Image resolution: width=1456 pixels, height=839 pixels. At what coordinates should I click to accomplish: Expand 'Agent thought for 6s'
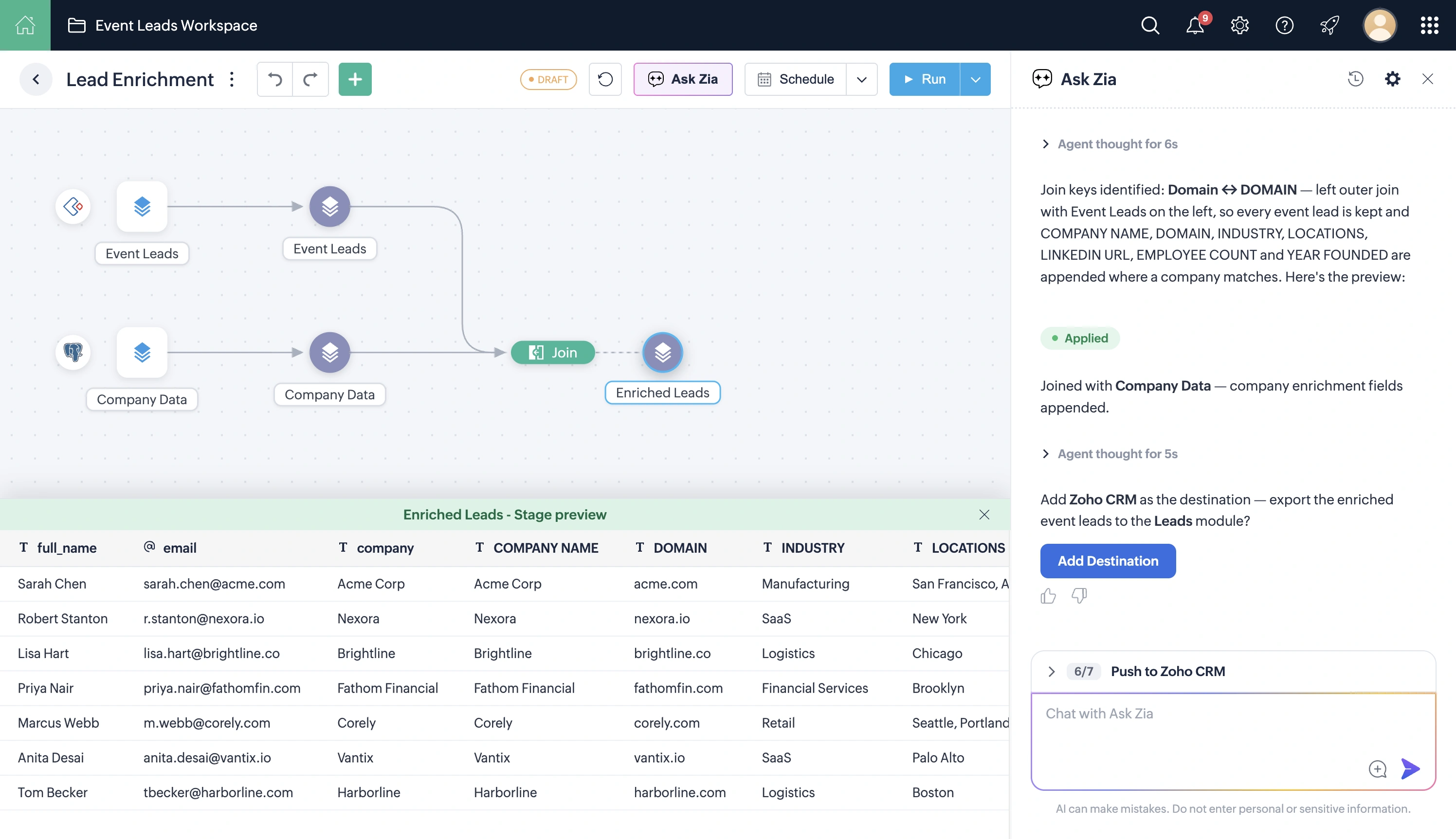1110,144
